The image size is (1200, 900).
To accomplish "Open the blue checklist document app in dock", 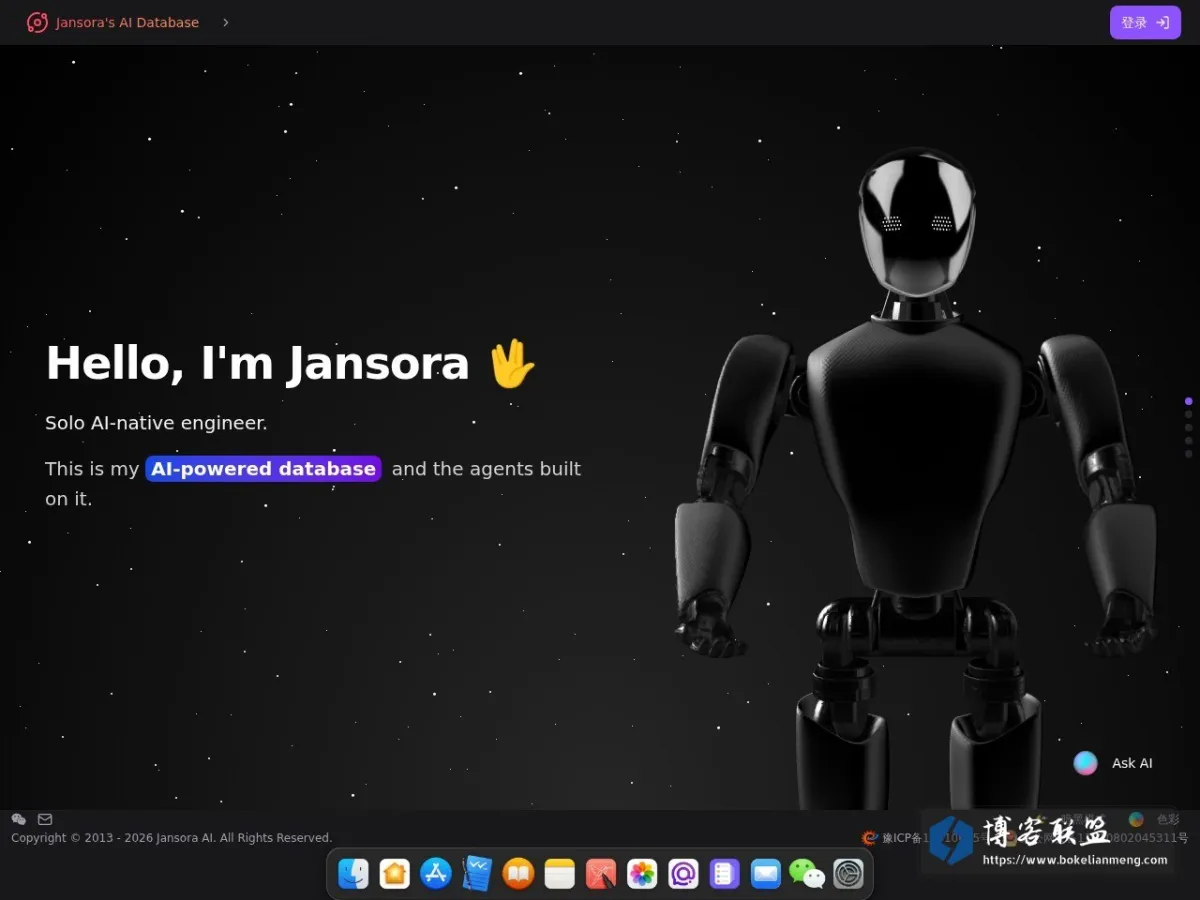I will pos(477,874).
